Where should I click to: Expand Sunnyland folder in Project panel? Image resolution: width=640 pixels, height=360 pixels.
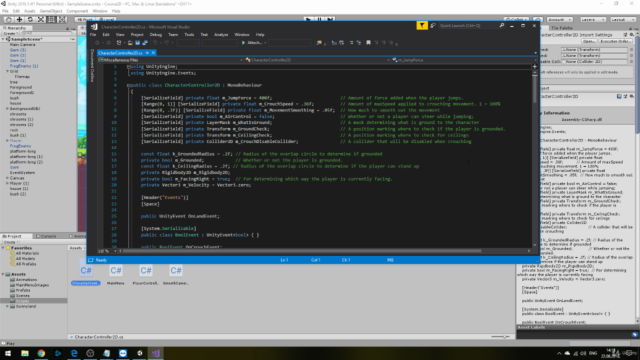7,306
